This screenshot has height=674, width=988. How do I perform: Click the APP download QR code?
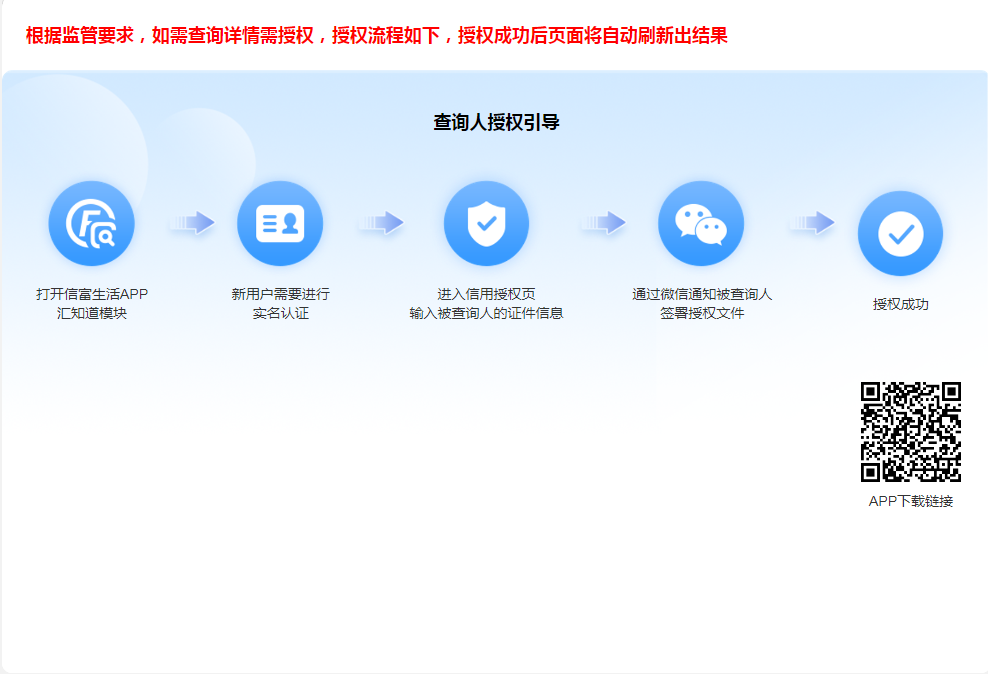coord(910,432)
